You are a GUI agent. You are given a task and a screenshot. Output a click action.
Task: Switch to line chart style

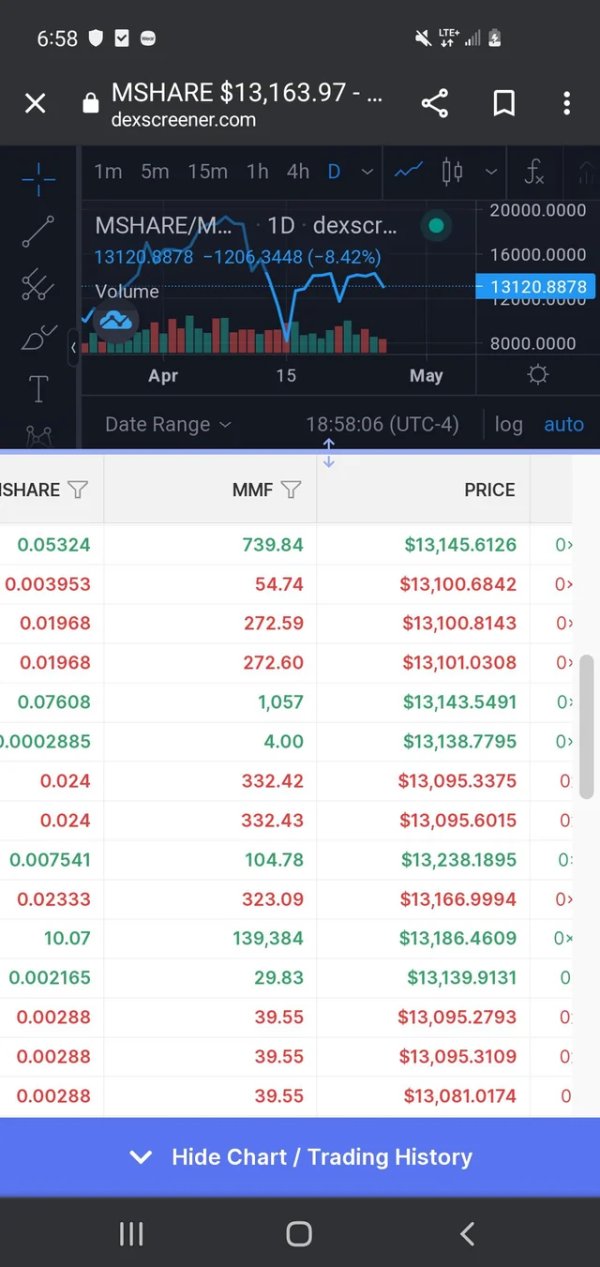pyautogui.click(x=408, y=172)
